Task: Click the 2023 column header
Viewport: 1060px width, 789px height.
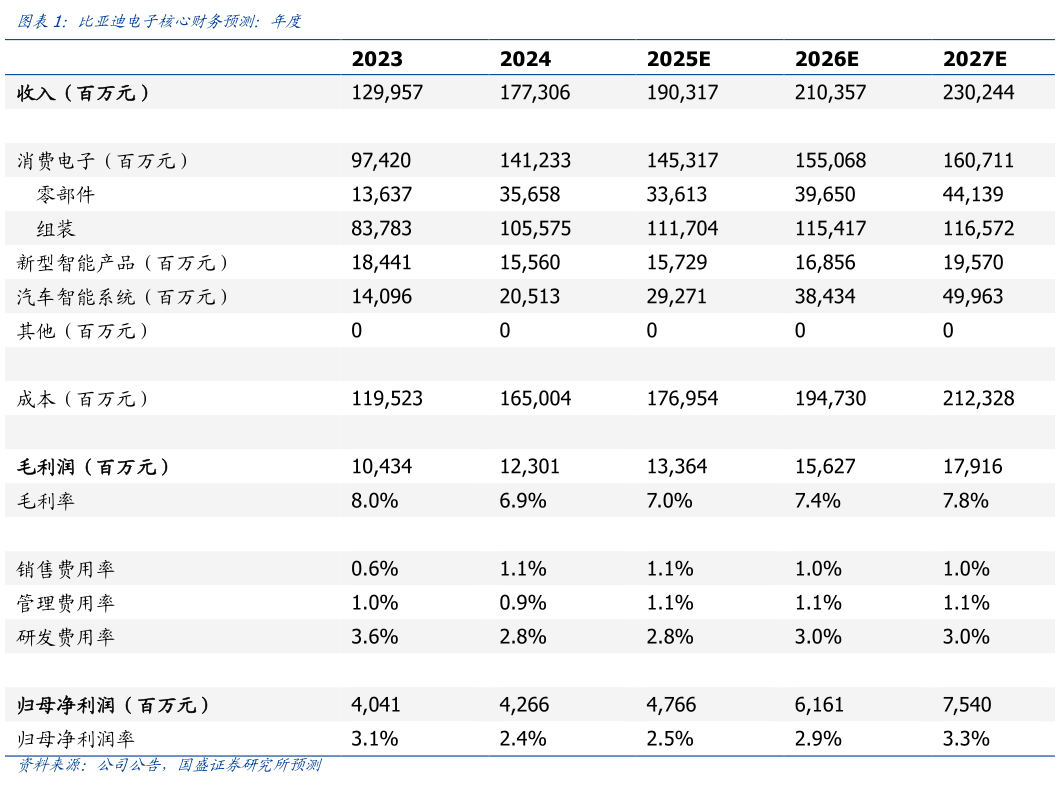Action: click(377, 59)
